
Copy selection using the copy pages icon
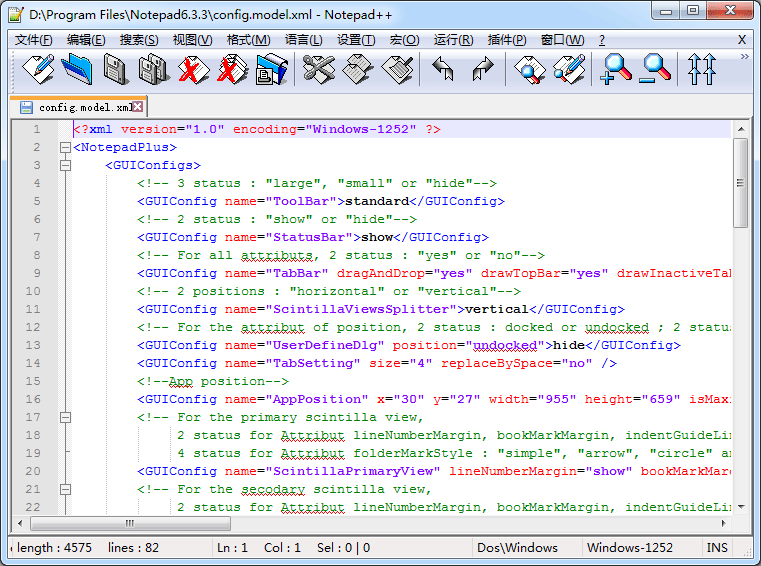pos(358,69)
